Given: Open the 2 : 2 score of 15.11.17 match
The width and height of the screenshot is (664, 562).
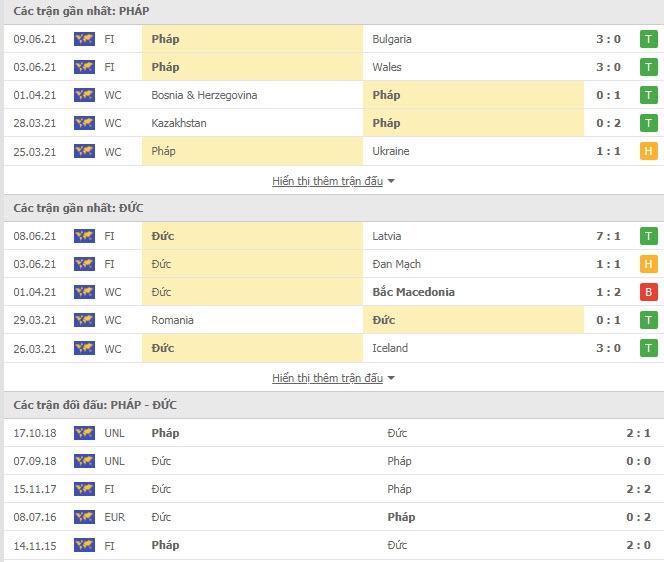Looking at the screenshot, I should (638, 489).
